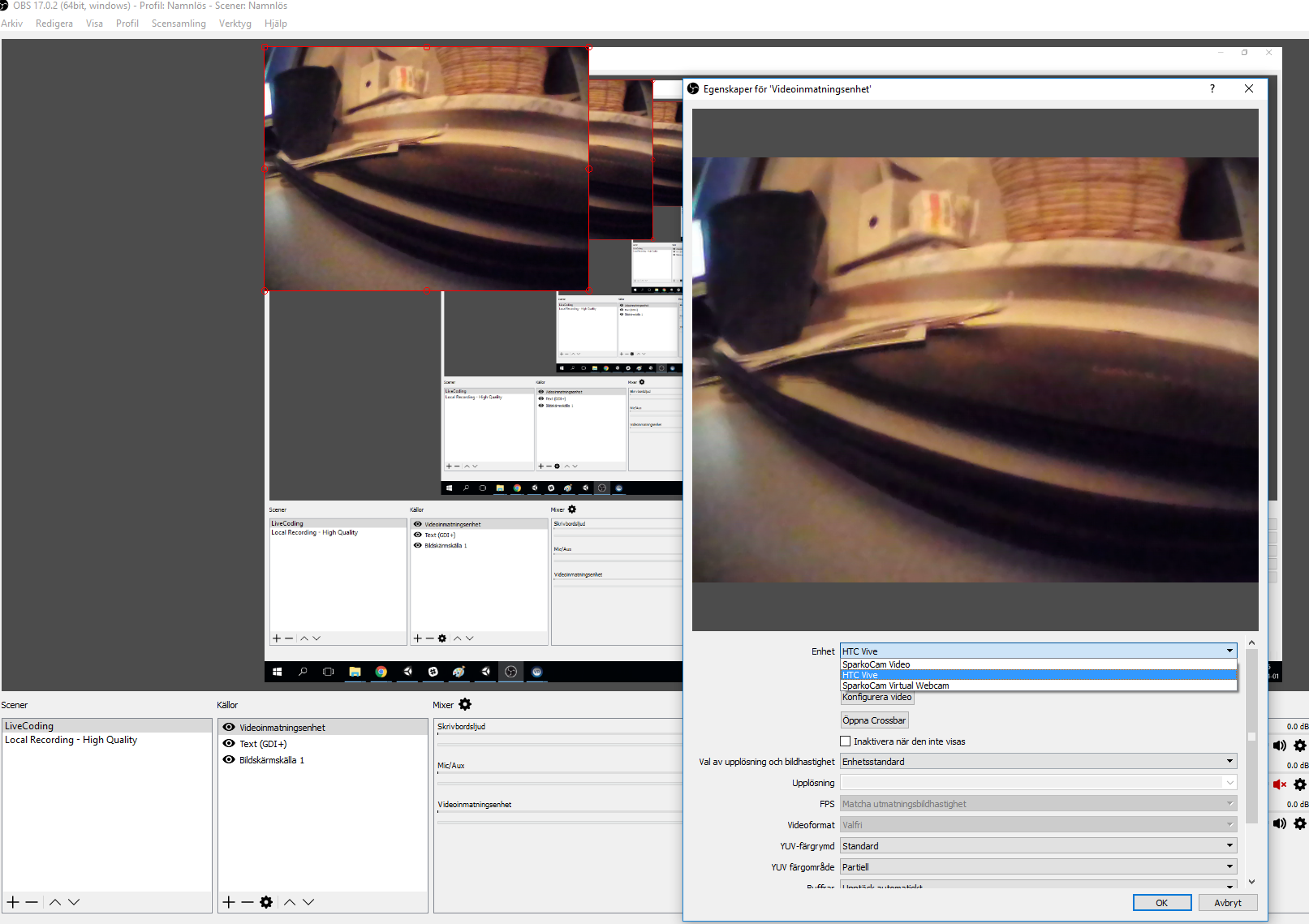Screen dimensions: 1309x924
Task: Move selected source up with arrow
Action: pyautogui.click(x=290, y=902)
